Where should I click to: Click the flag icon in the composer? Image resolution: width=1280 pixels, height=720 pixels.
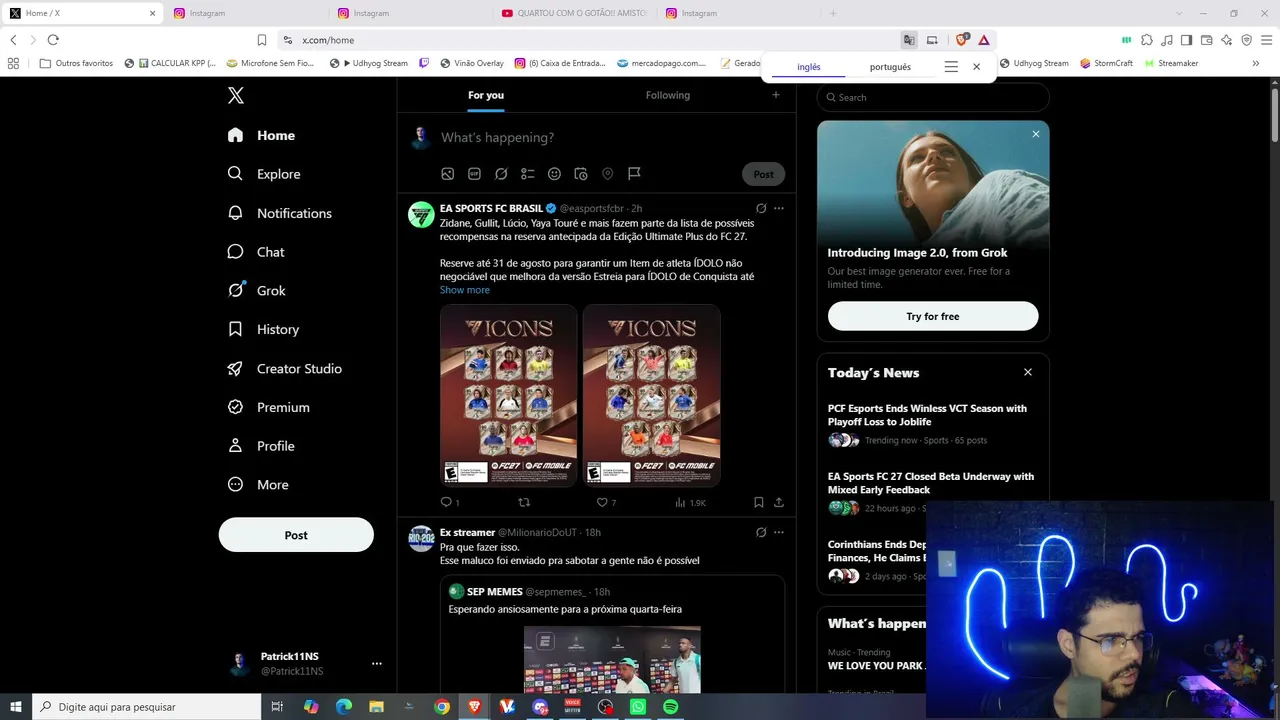(634, 174)
